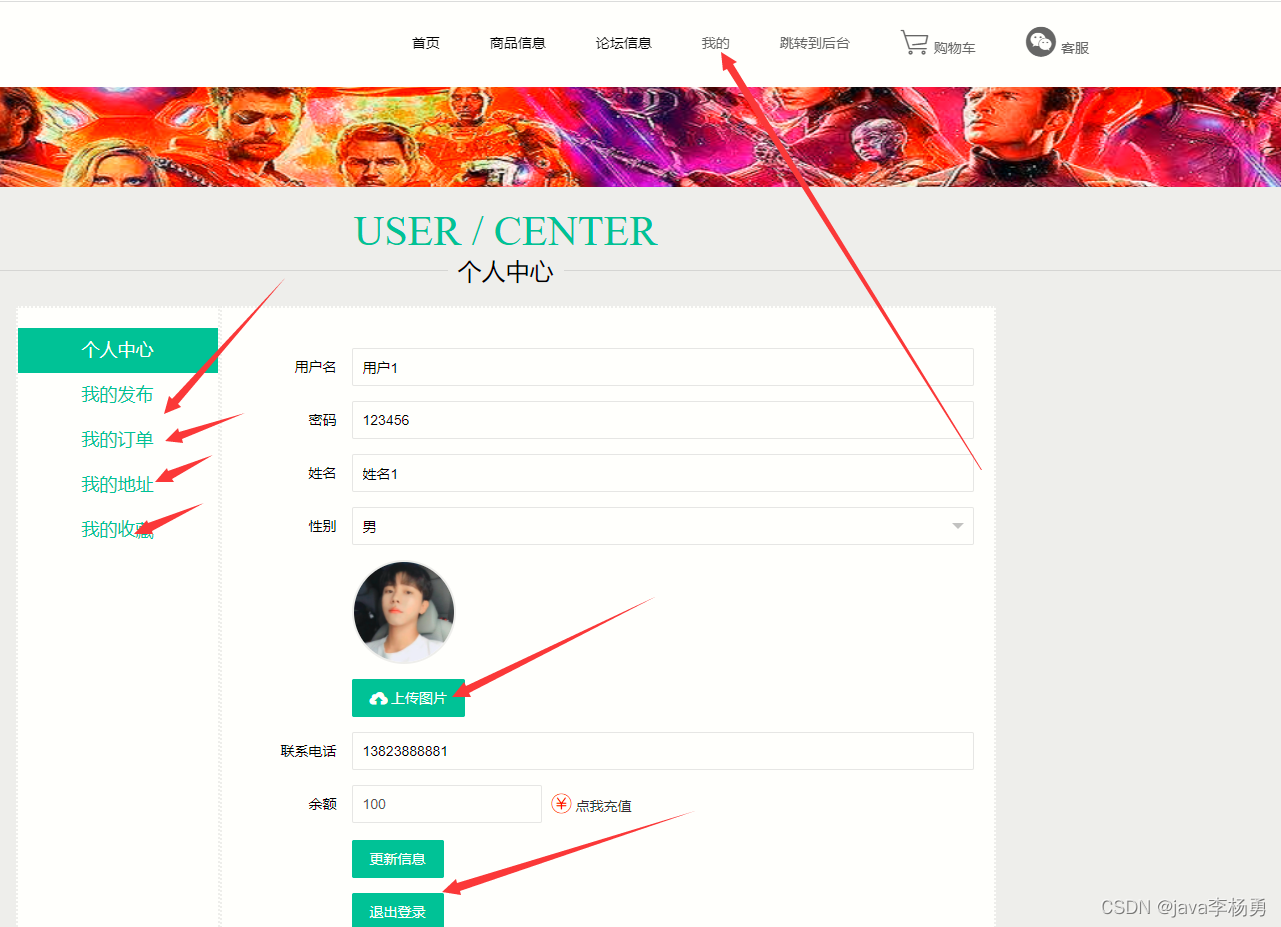The width and height of the screenshot is (1281, 927).
Task: Click the 上传图片 button
Action: pos(408,698)
